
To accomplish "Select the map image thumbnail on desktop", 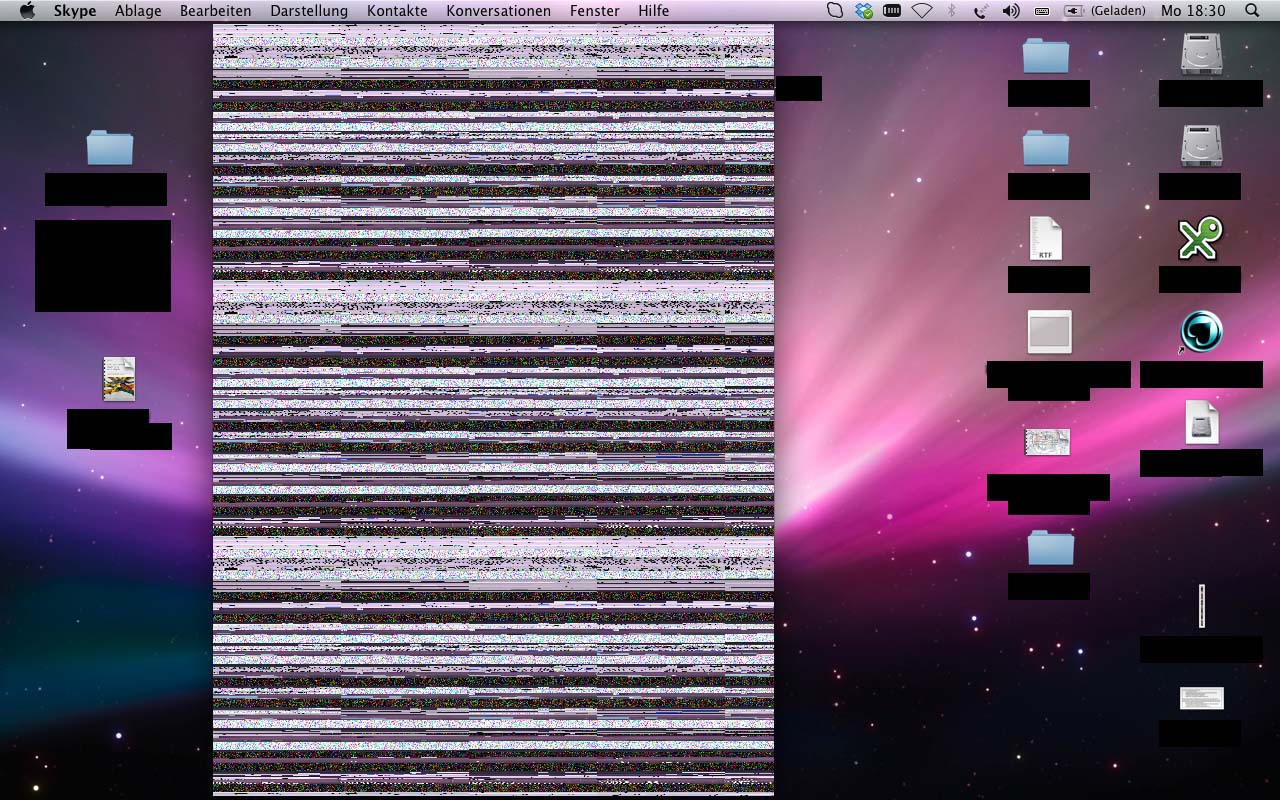I will point(1047,441).
